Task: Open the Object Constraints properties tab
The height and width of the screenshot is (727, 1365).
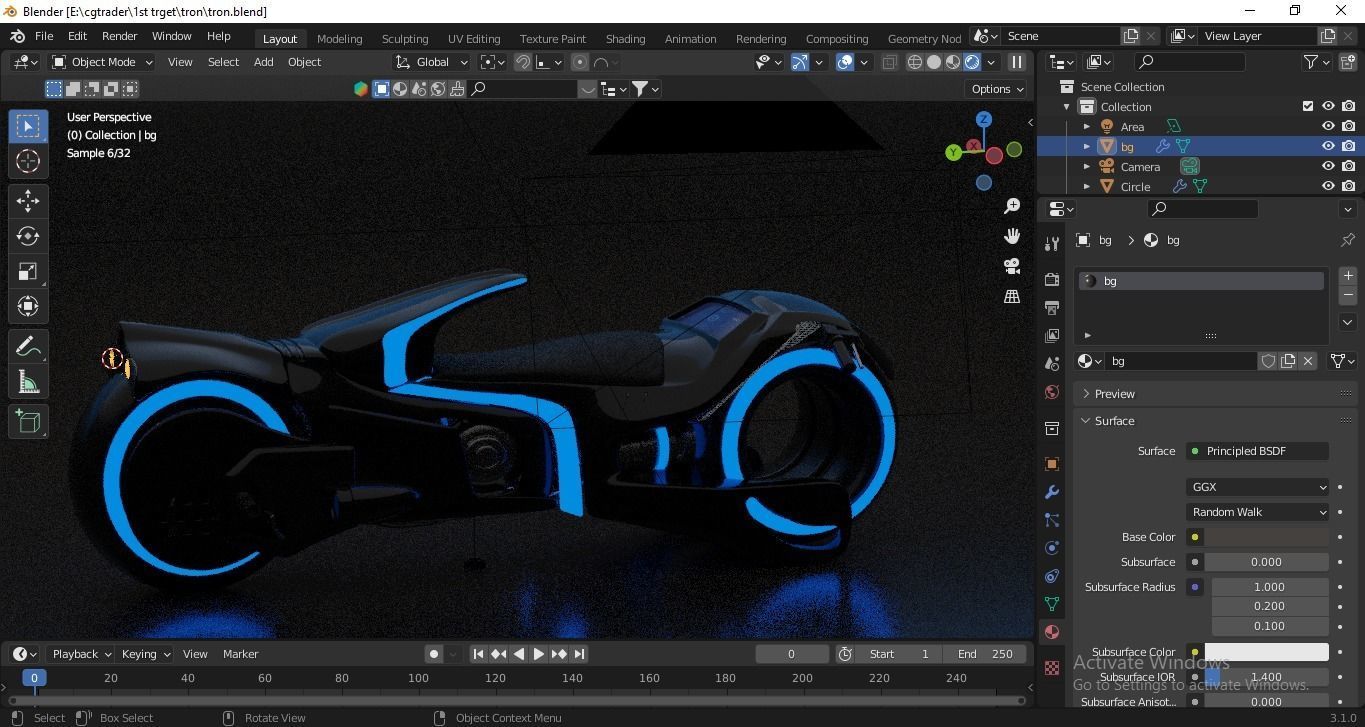Action: (x=1051, y=576)
